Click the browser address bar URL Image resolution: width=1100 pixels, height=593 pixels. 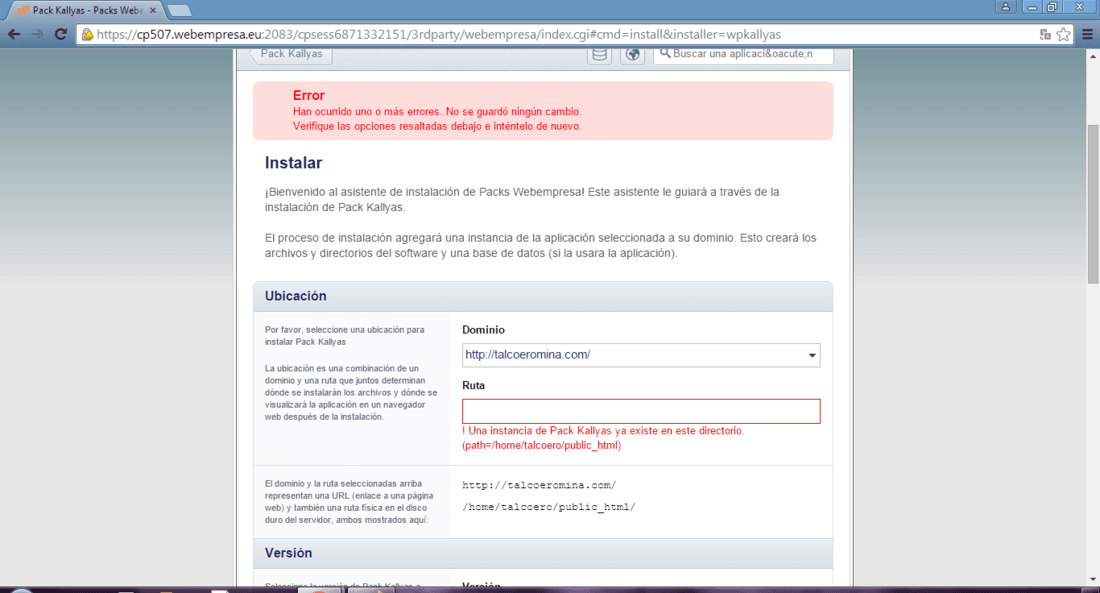tap(438, 34)
